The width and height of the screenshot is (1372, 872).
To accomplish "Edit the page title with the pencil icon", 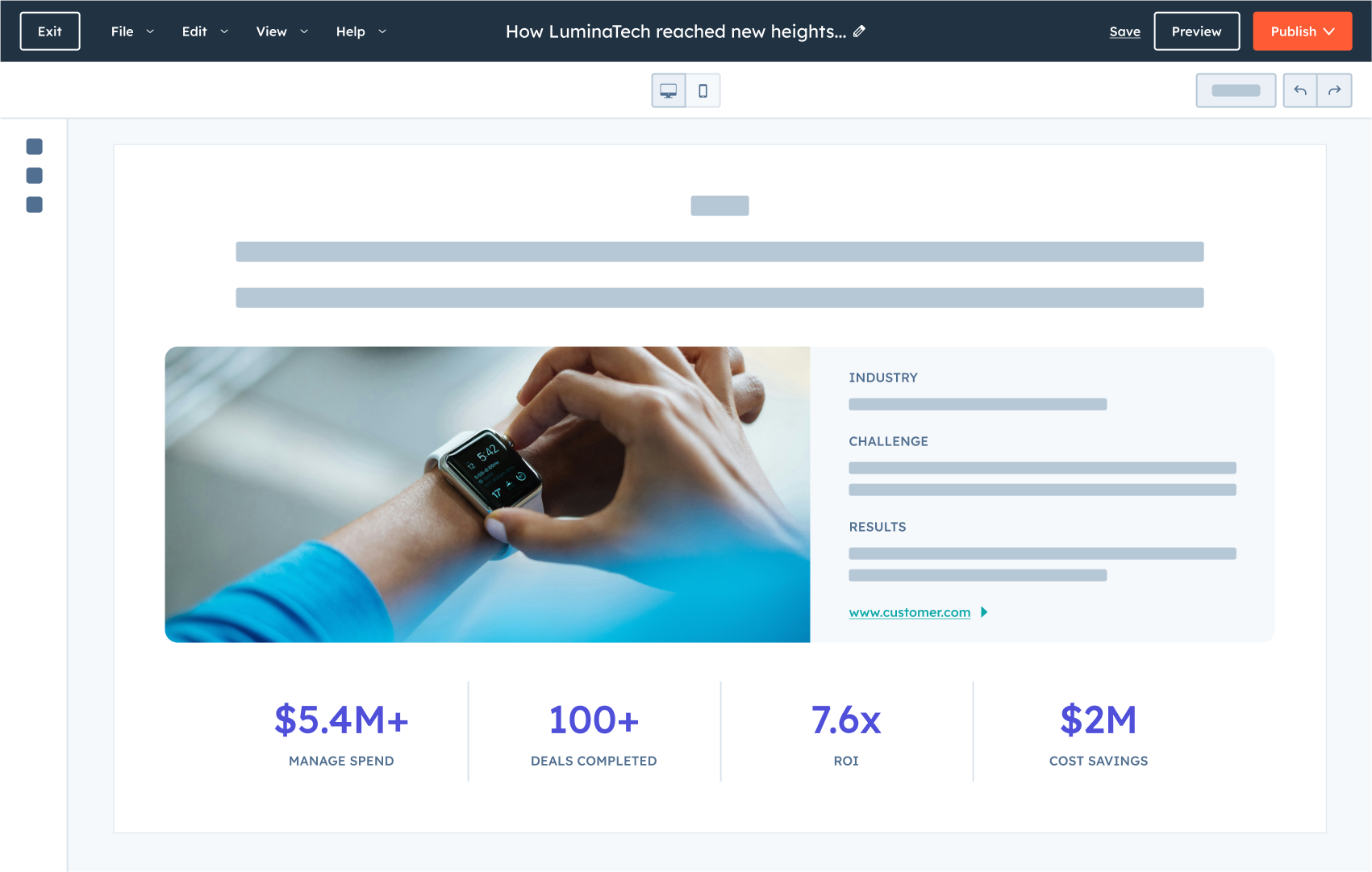I will pos(858,31).
